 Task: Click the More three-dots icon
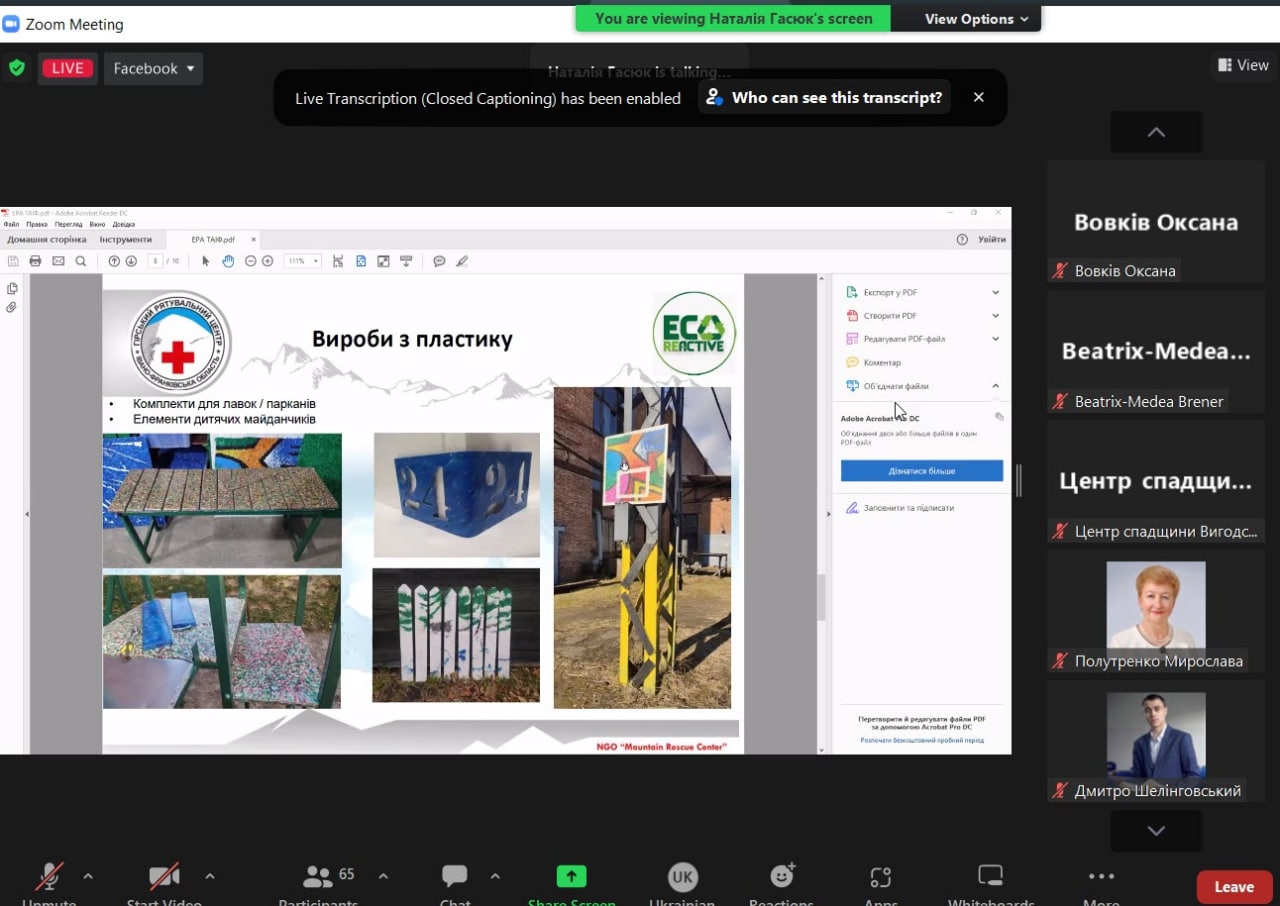coord(1101,877)
